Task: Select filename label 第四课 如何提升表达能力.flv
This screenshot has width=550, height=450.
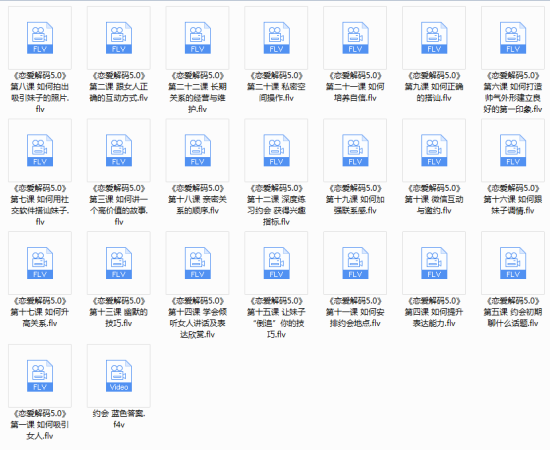Action: click(x=434, y=312)
